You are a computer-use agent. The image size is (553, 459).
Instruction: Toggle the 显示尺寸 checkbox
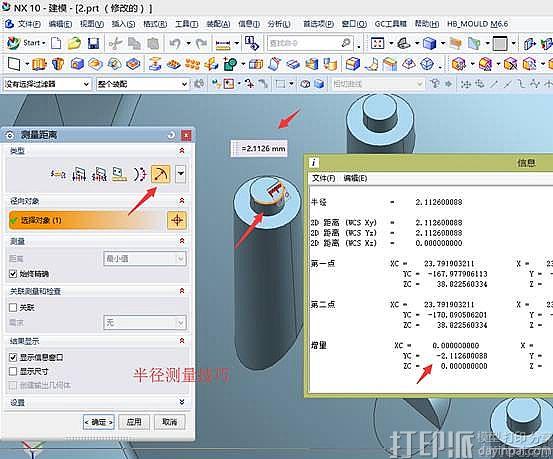(13, 371)
